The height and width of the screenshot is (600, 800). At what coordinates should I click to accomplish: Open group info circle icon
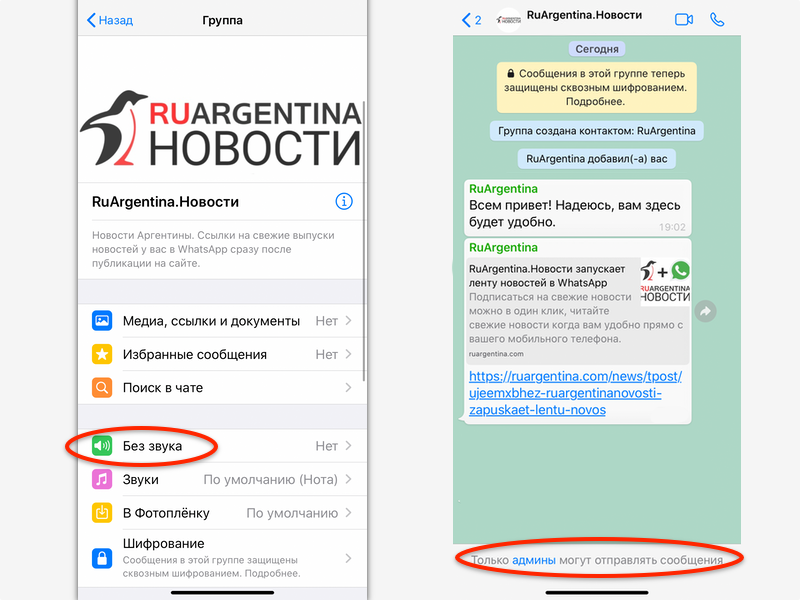coord(344,202)
